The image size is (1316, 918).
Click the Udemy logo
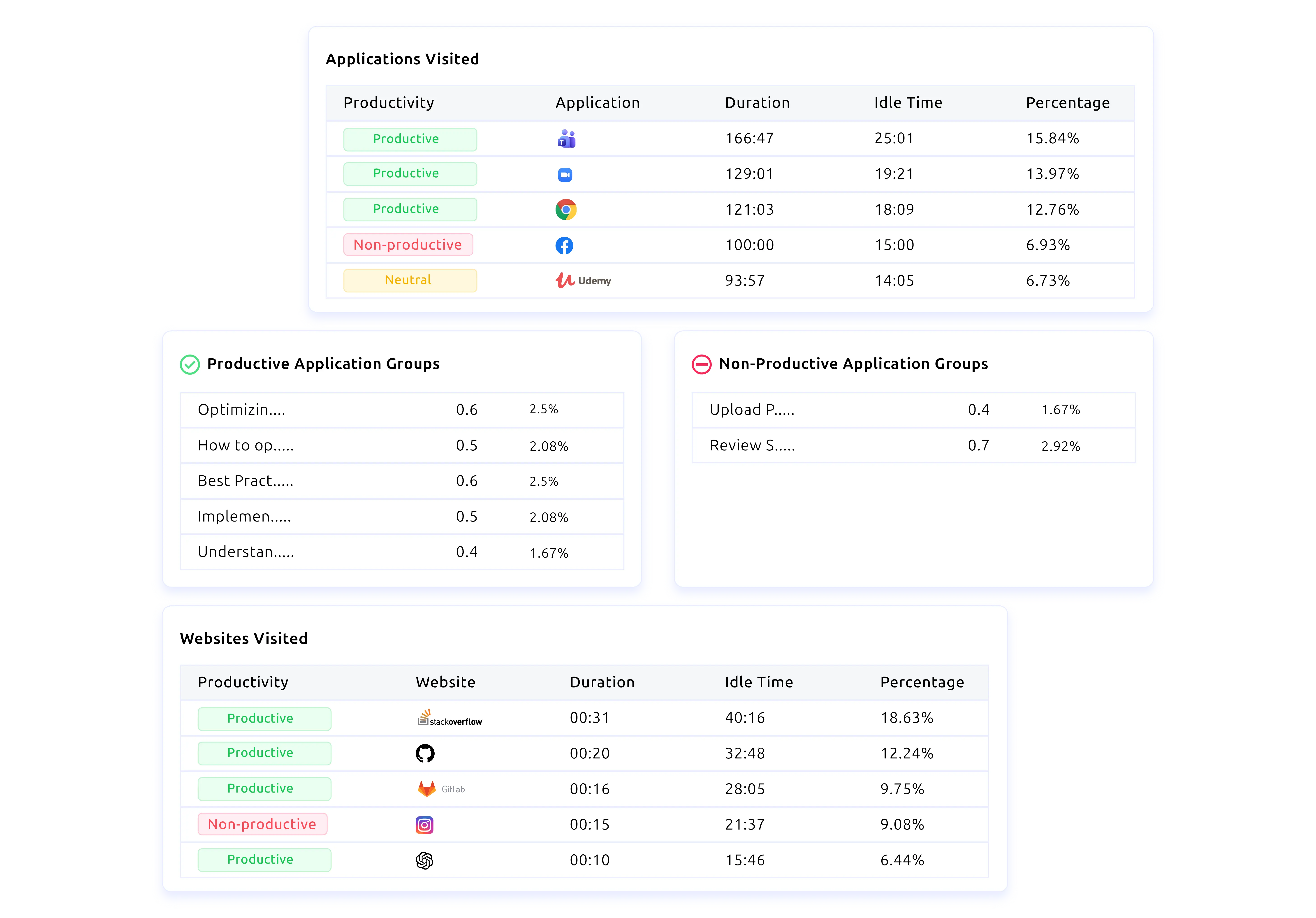tap(583, 281)
